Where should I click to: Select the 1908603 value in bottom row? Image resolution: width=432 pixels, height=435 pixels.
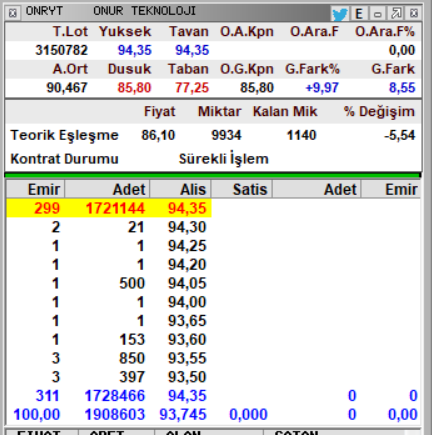pos(115,414)
